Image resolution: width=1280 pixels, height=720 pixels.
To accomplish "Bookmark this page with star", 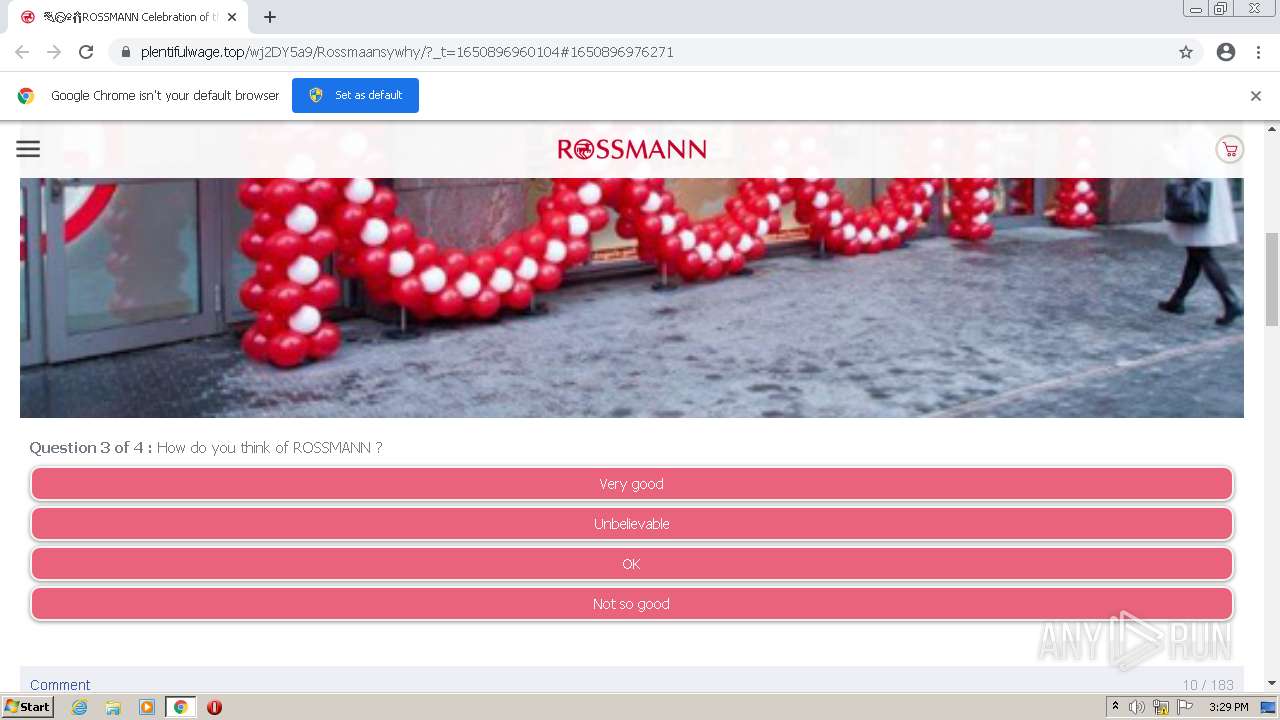I will tap(1186, 52).
